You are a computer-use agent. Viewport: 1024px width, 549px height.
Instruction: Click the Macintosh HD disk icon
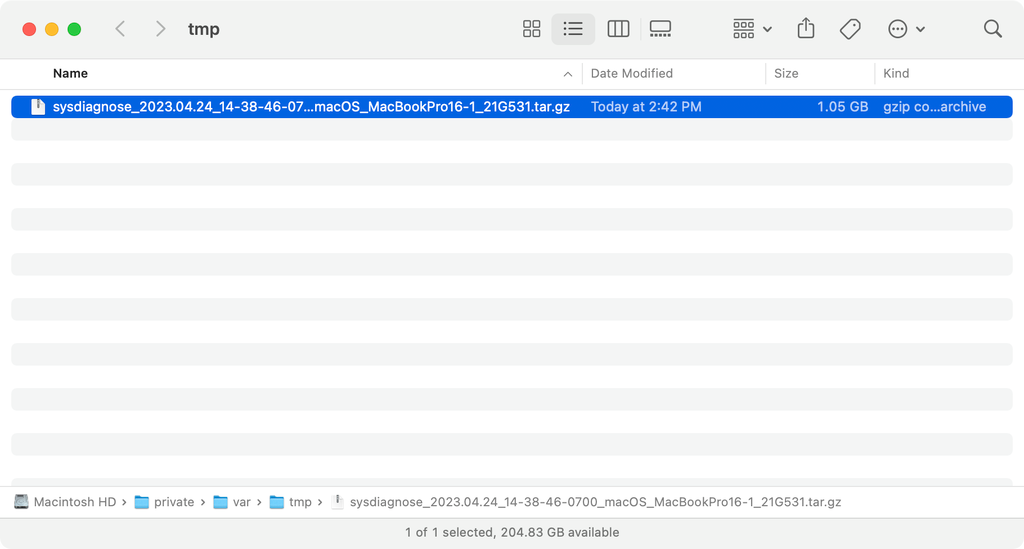tap(22, 501)
